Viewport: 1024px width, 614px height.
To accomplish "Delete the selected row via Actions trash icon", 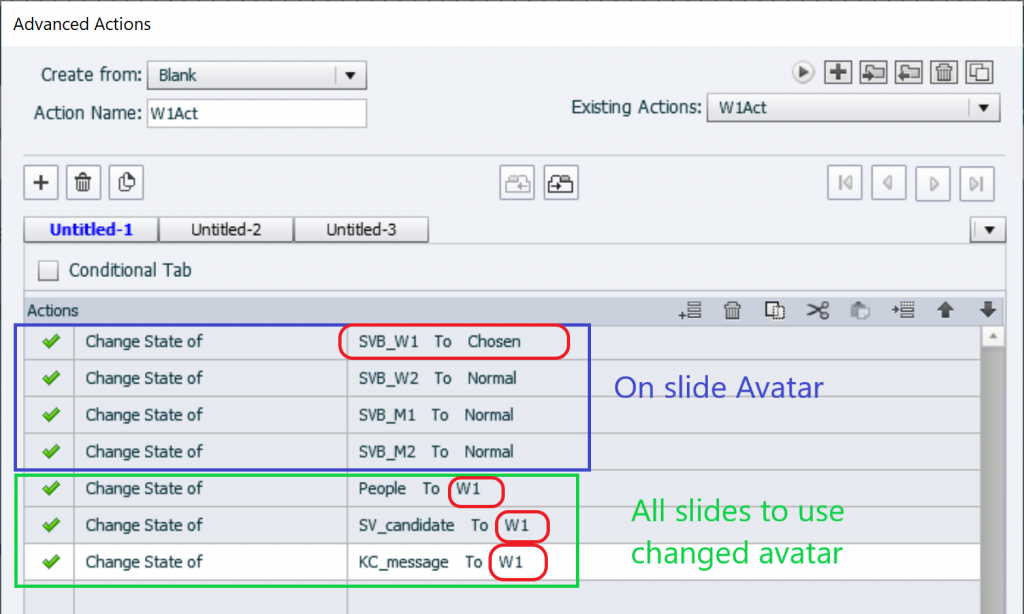I will click(x=732, y=310).
